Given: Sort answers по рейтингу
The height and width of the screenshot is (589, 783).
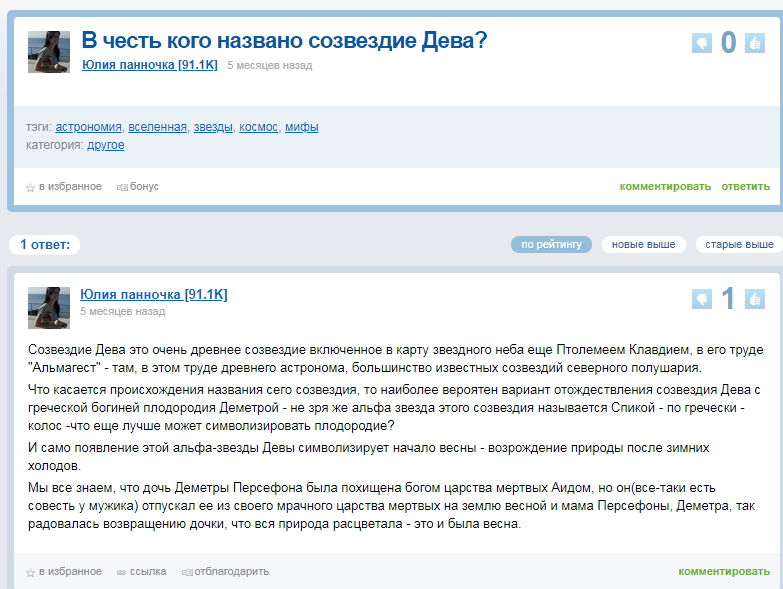Looking at the screenshot, I should [x=551, y=245].
